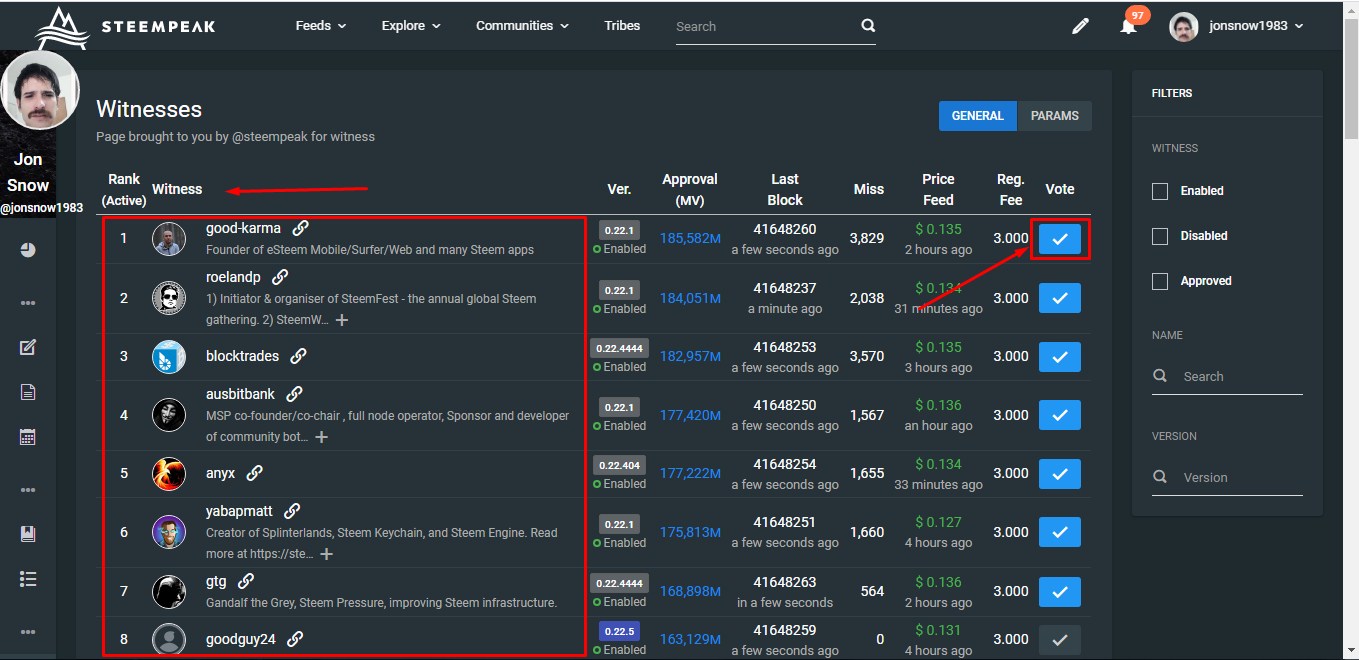The width and height of the screenshot is (1359, 660).
Task: Expand roelandp description with plus sign
Action: (x=342, y=320)
